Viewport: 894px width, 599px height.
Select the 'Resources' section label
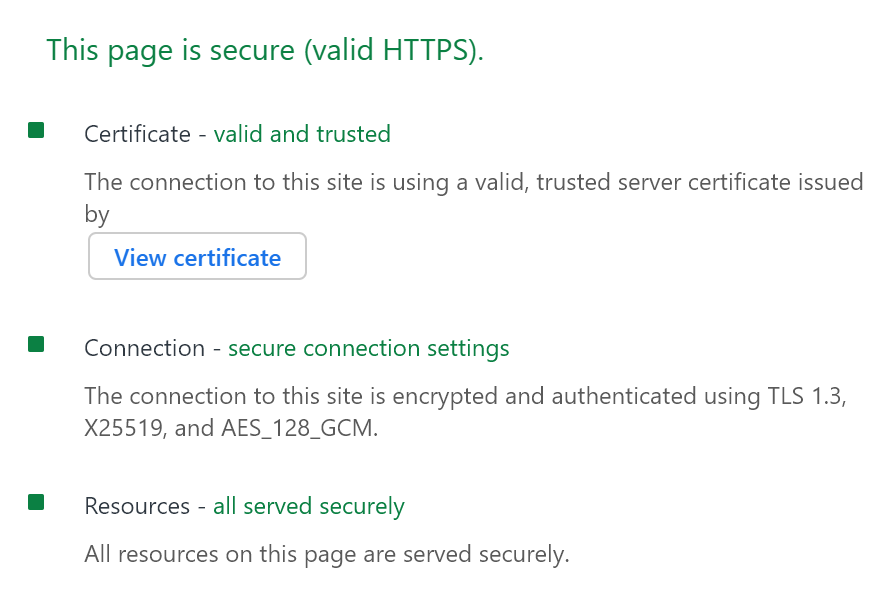137,506
